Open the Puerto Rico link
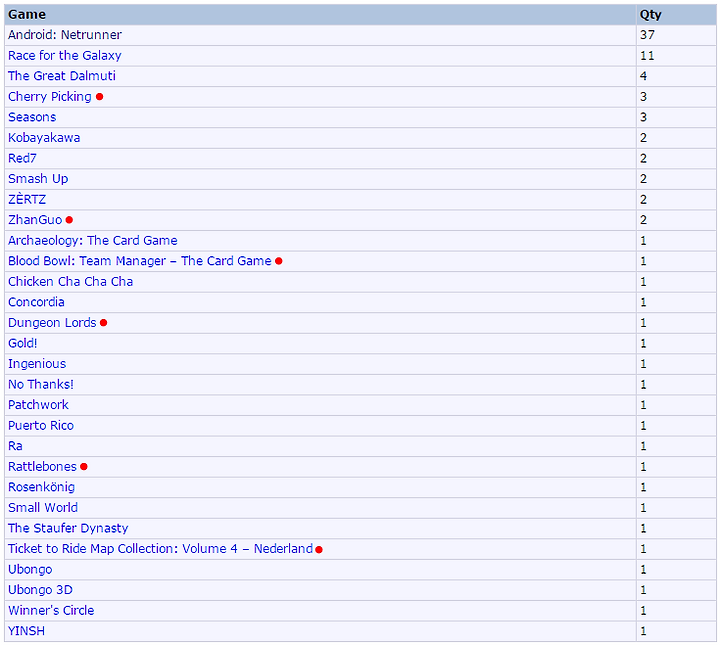This screenshot has width=720, height=645. (41, 426)
